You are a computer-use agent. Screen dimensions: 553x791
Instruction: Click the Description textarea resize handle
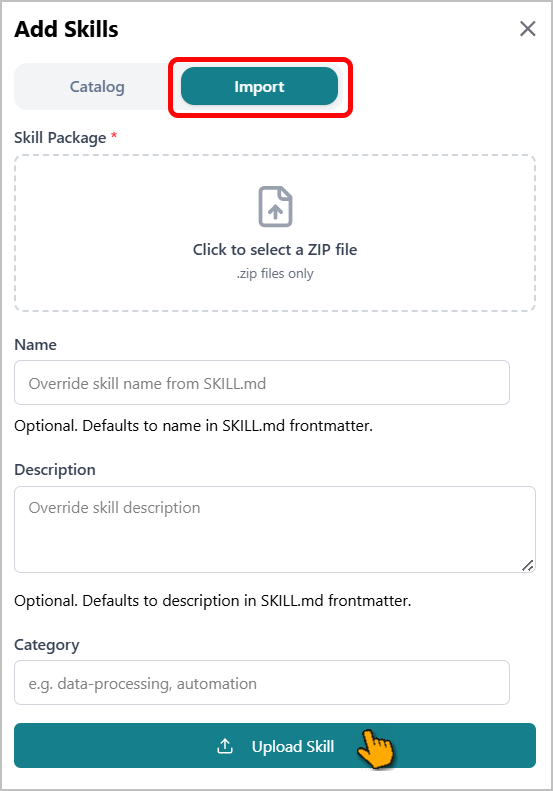pyautogui.click(x=528, y=566)
